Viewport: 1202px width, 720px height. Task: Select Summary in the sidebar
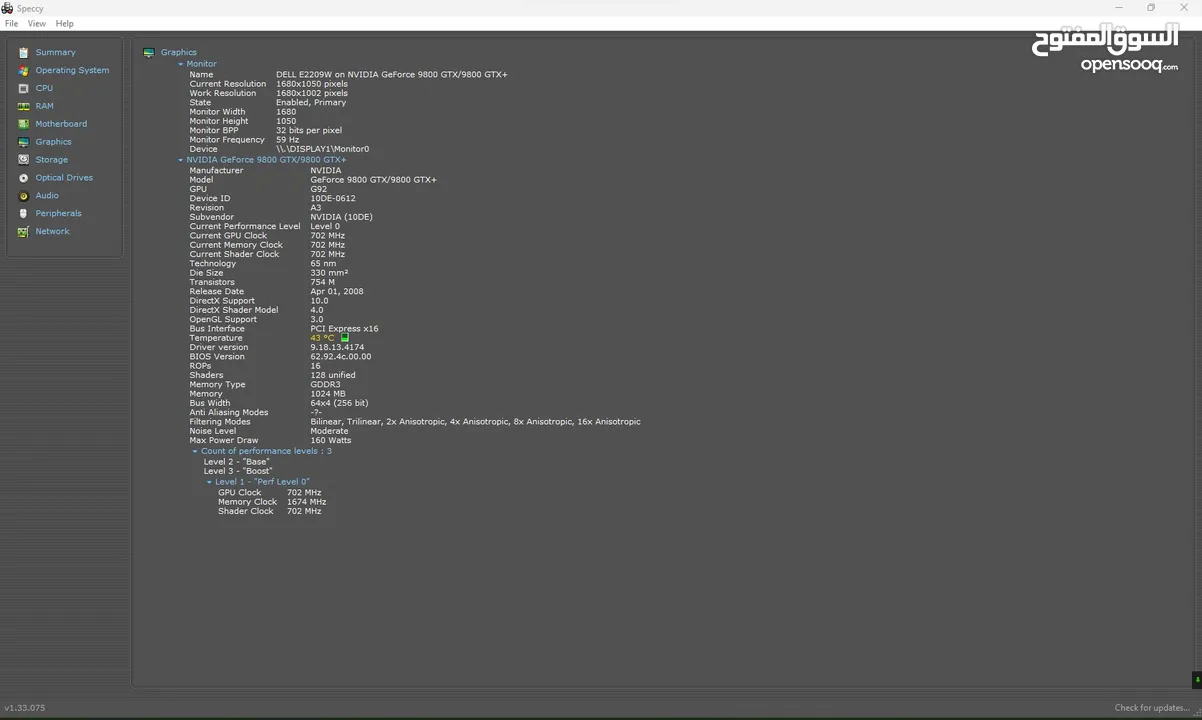point(56,53)
